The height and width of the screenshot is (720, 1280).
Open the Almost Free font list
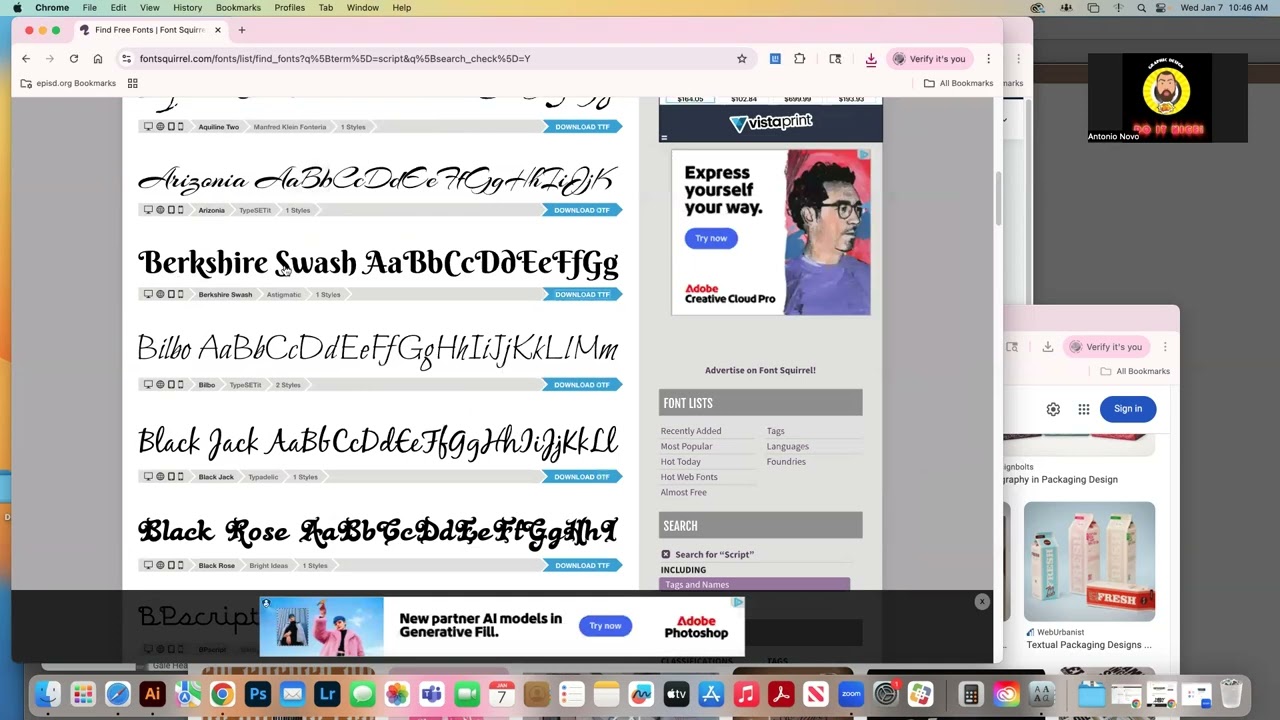683,492
